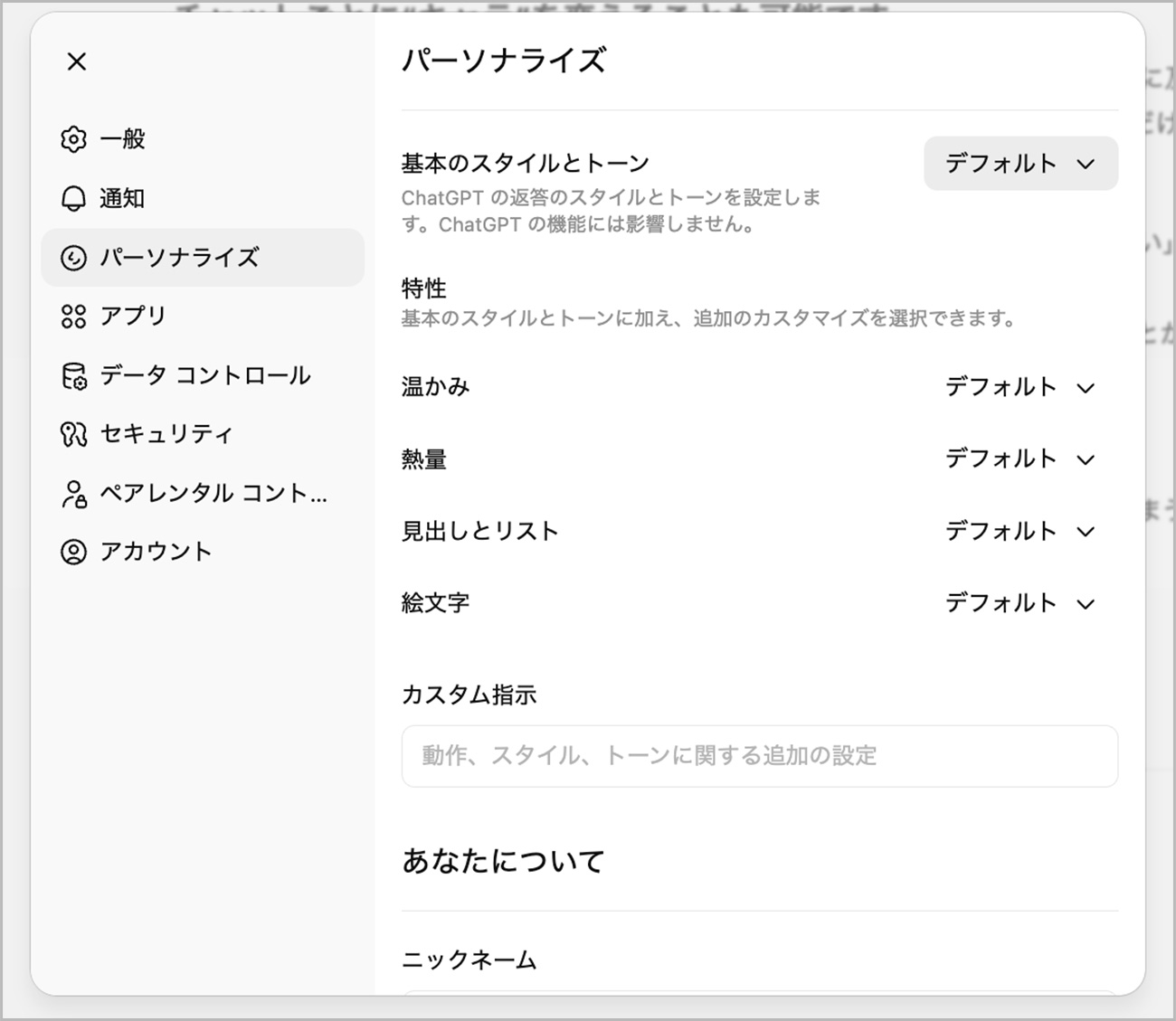Expand the 温かみ dropdown
Screen dimensions: 1176x1021
pos(1020,388)
